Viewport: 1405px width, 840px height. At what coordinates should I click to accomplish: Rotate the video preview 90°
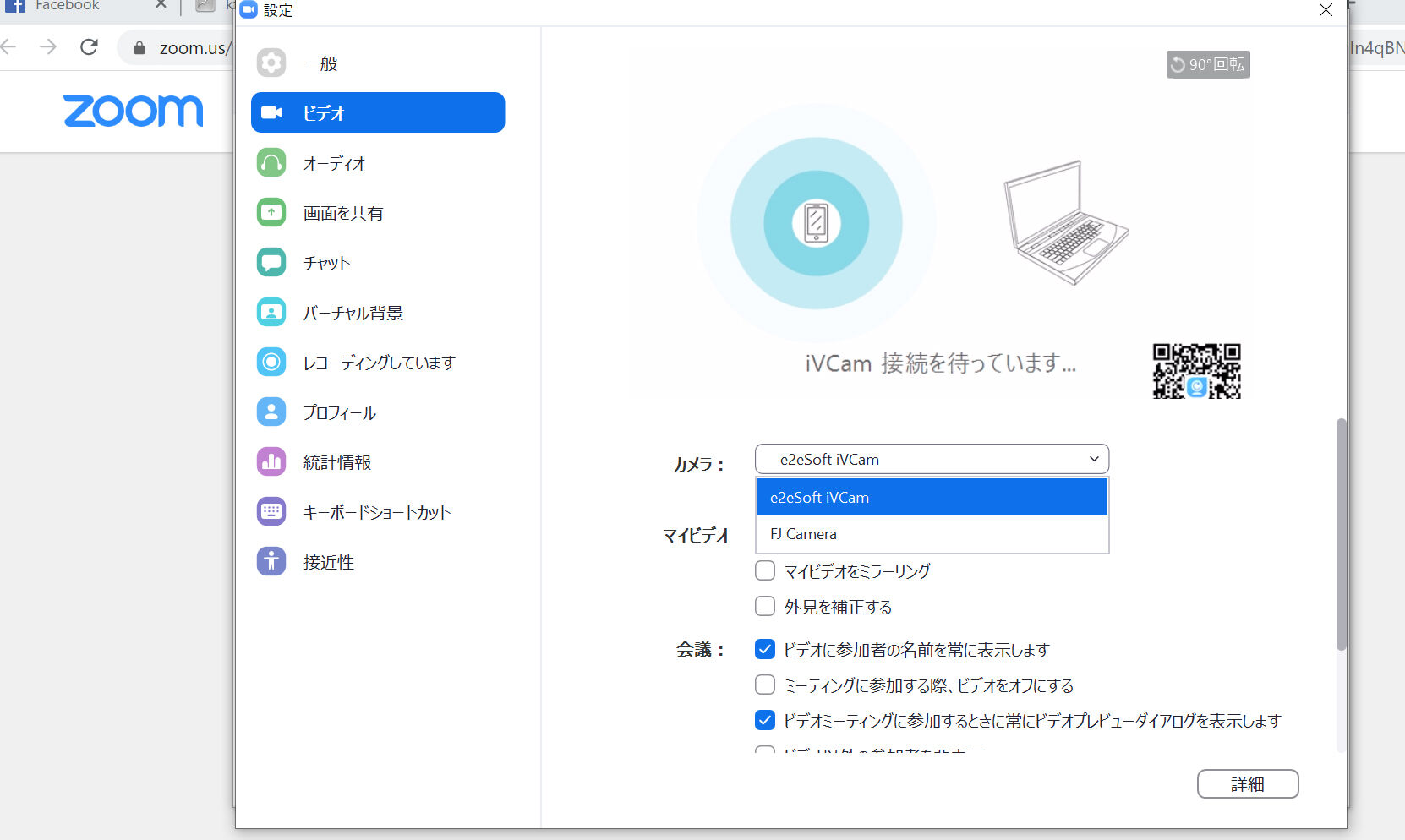click(1208, 64)
